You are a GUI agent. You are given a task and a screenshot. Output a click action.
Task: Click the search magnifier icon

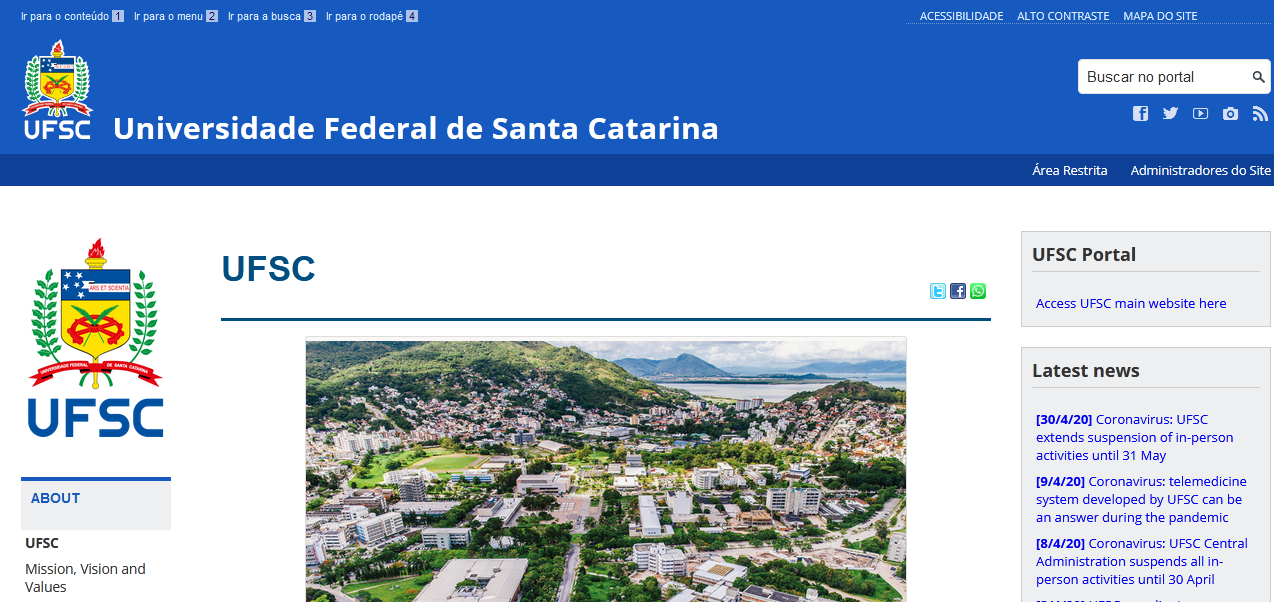(x=1259, y=77)
